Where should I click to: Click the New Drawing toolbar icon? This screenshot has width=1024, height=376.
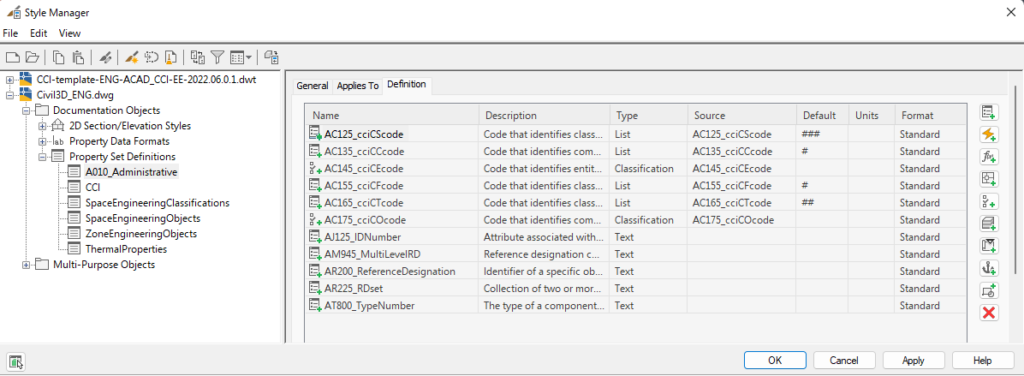coord(12,57)
